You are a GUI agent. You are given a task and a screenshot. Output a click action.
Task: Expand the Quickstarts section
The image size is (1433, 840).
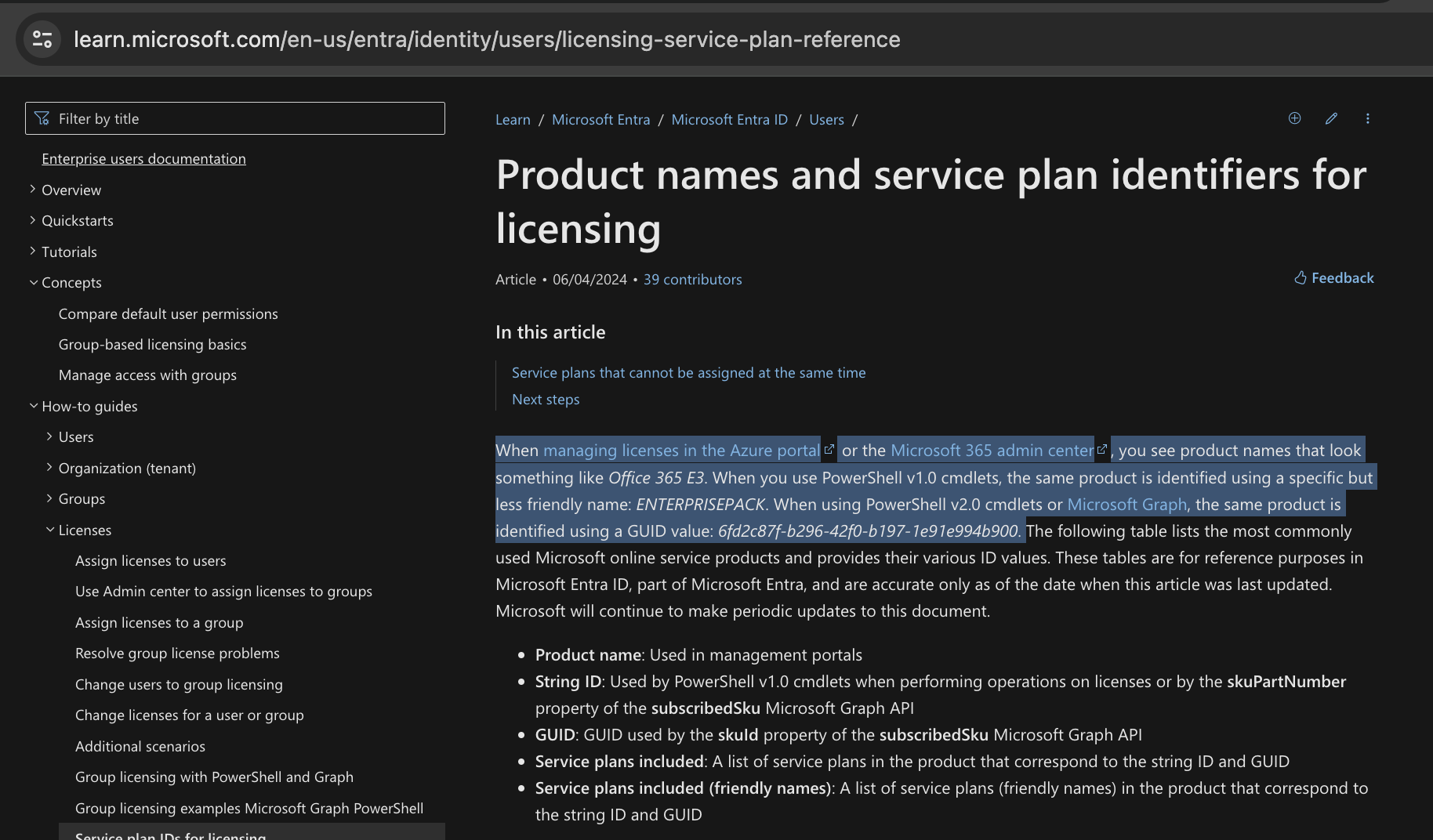coord(33,220)
